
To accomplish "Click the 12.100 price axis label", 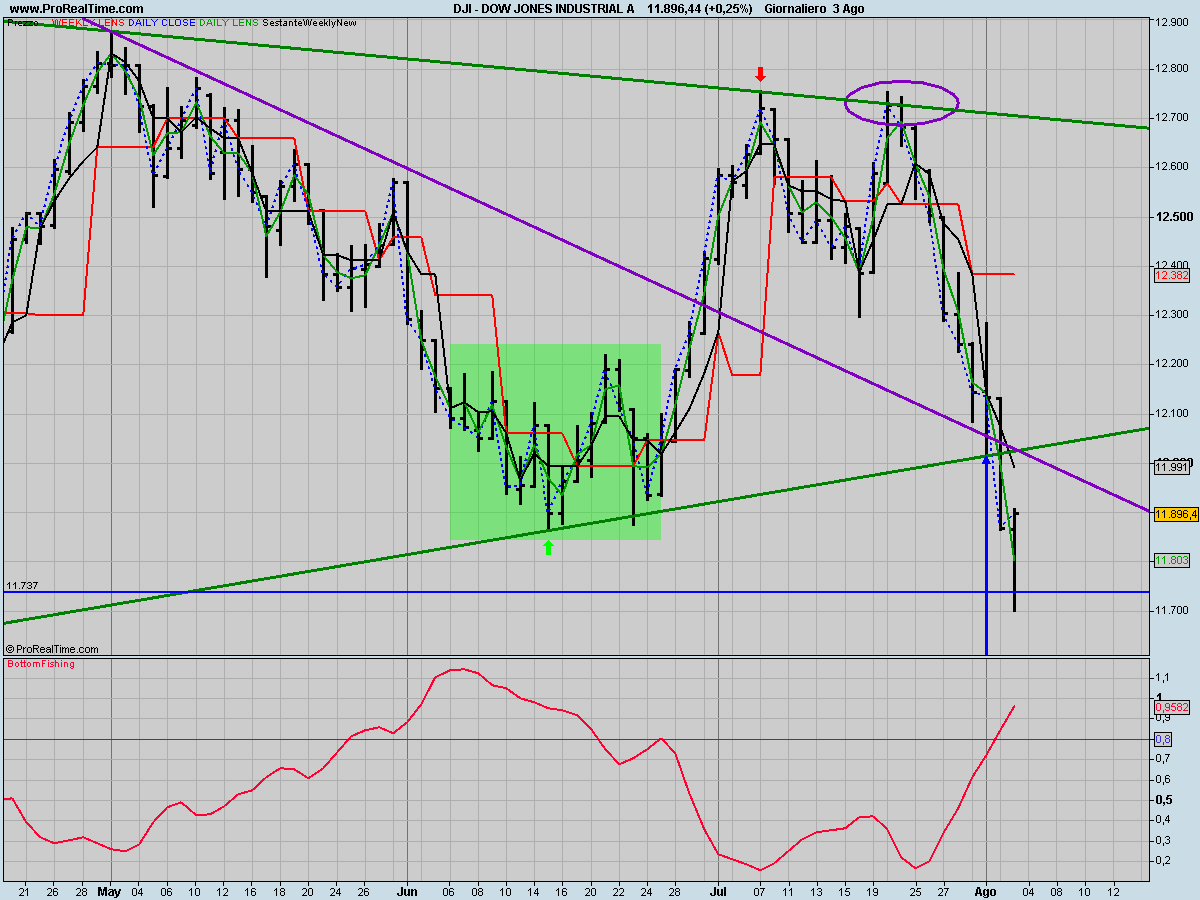I will click(1171, 413).
